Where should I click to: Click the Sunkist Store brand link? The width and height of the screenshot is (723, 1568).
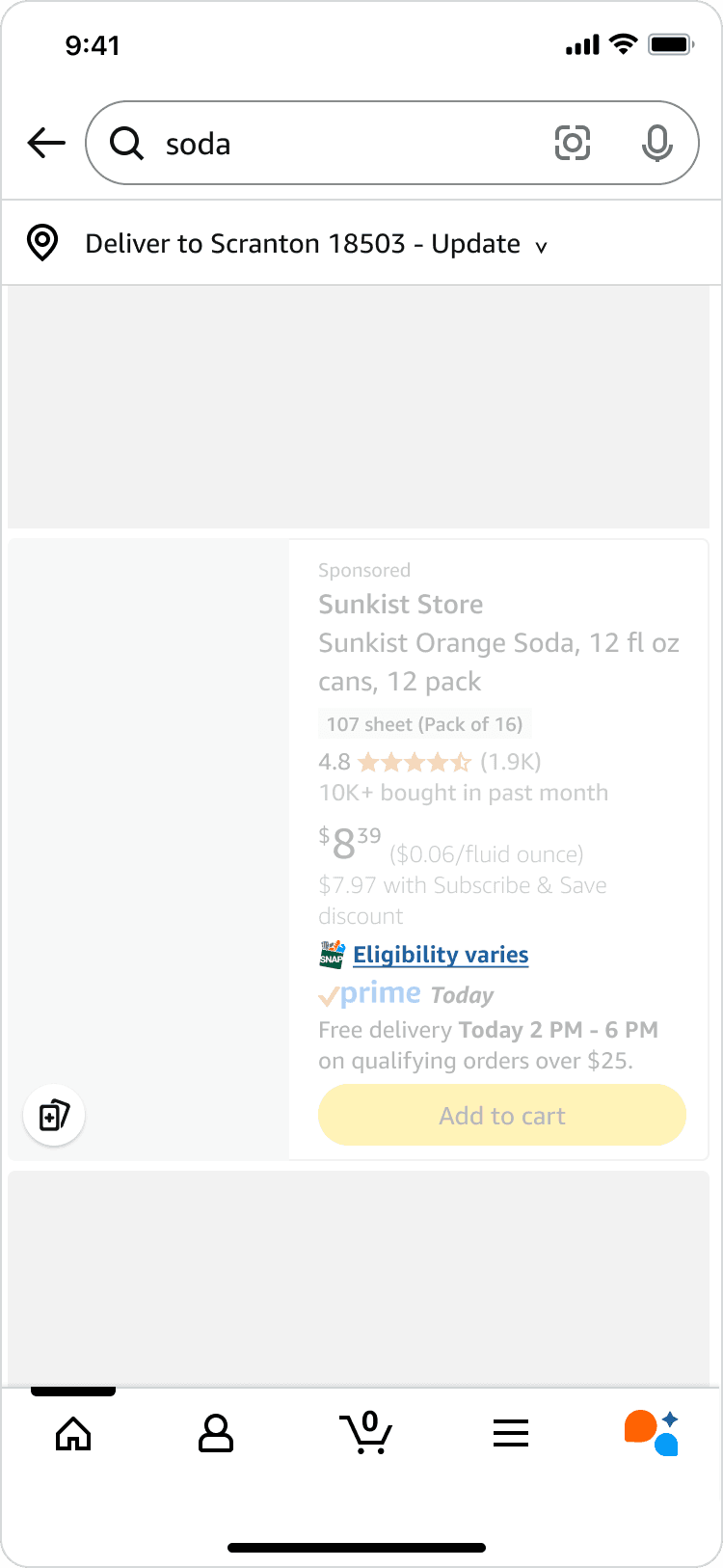coord(401,605)
